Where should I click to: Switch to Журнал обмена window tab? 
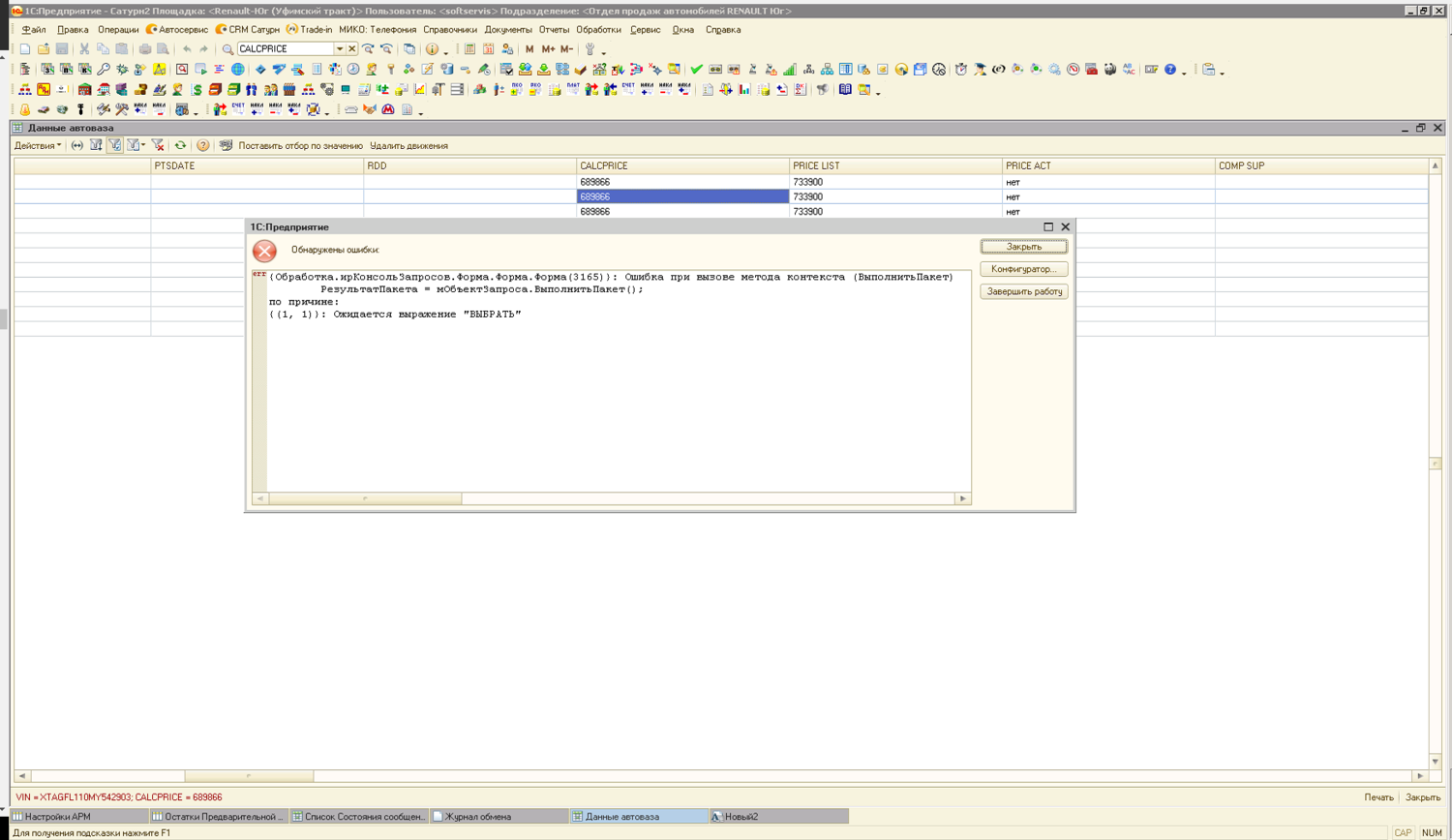tap(478, 817)
